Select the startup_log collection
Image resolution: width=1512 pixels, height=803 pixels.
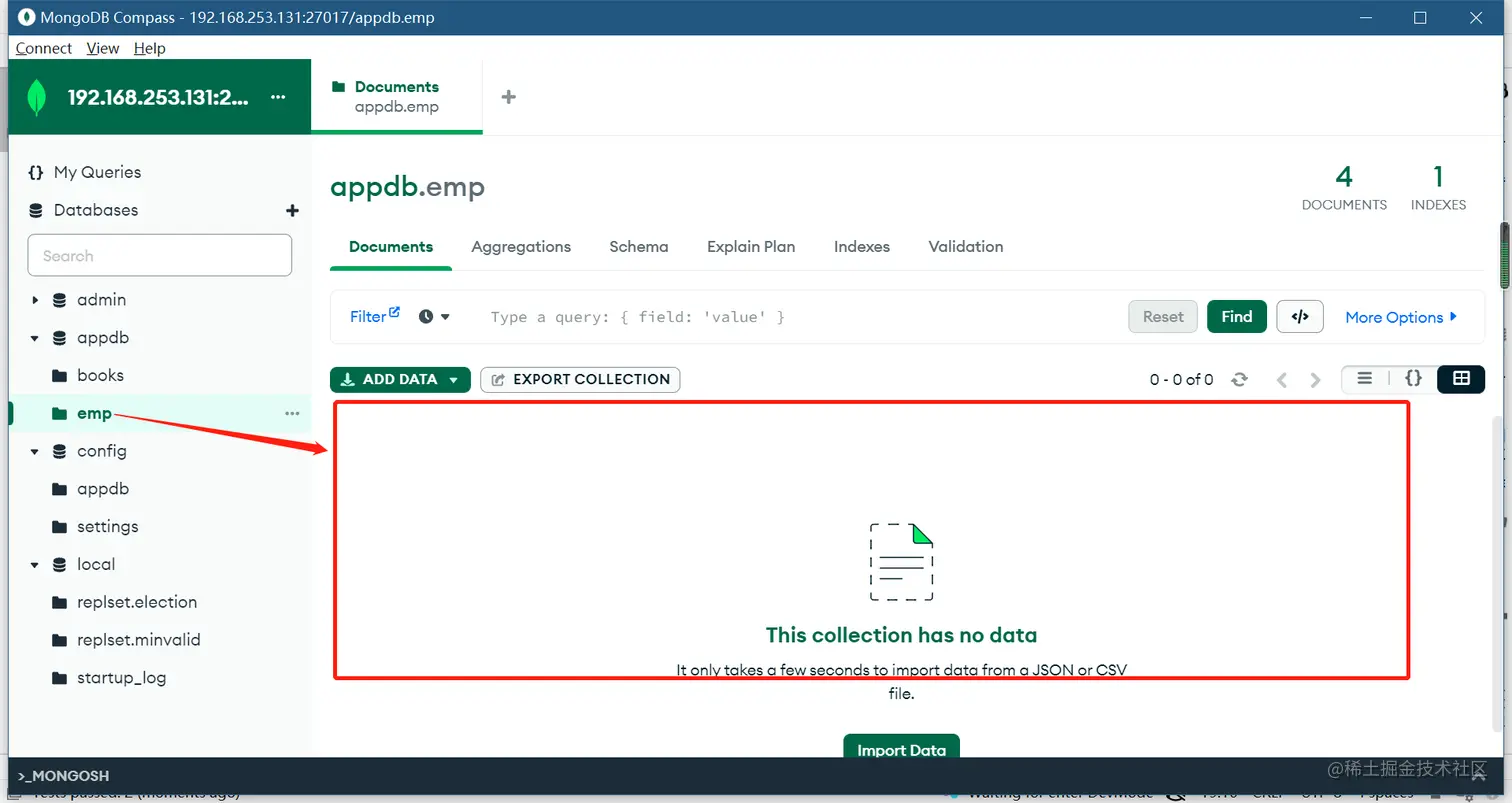160,678
